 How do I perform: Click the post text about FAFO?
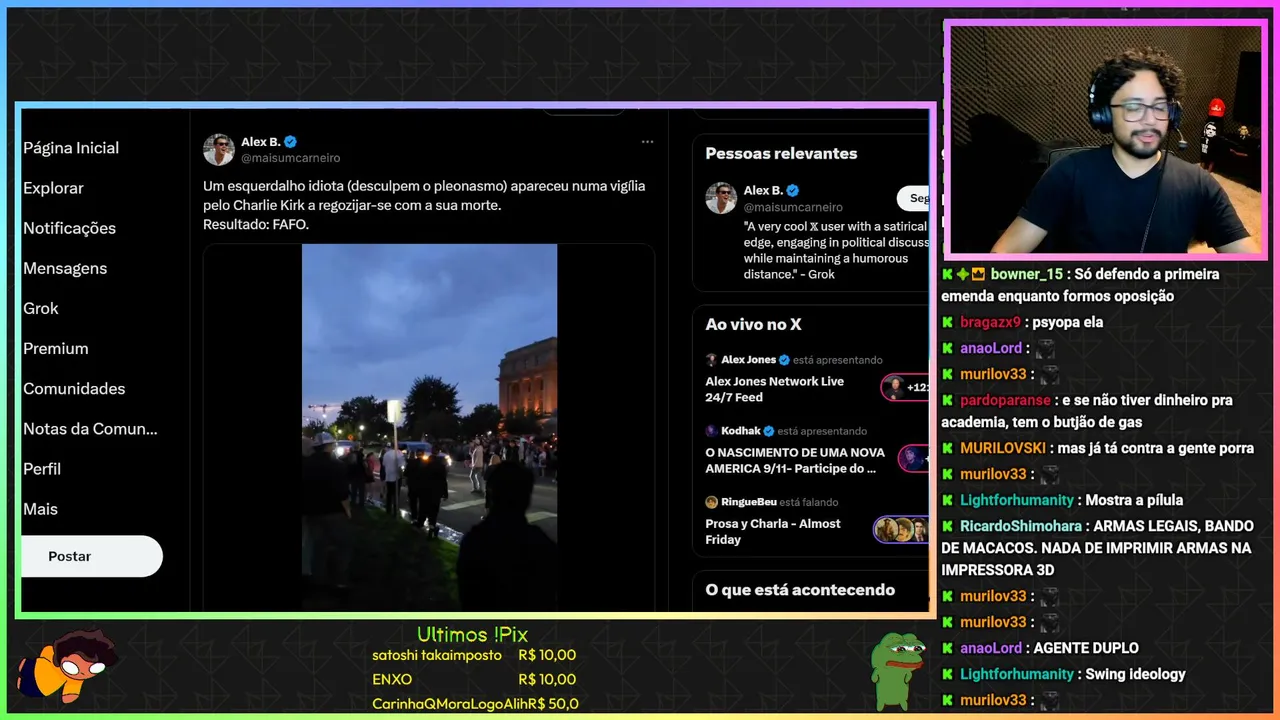[424, 205]
